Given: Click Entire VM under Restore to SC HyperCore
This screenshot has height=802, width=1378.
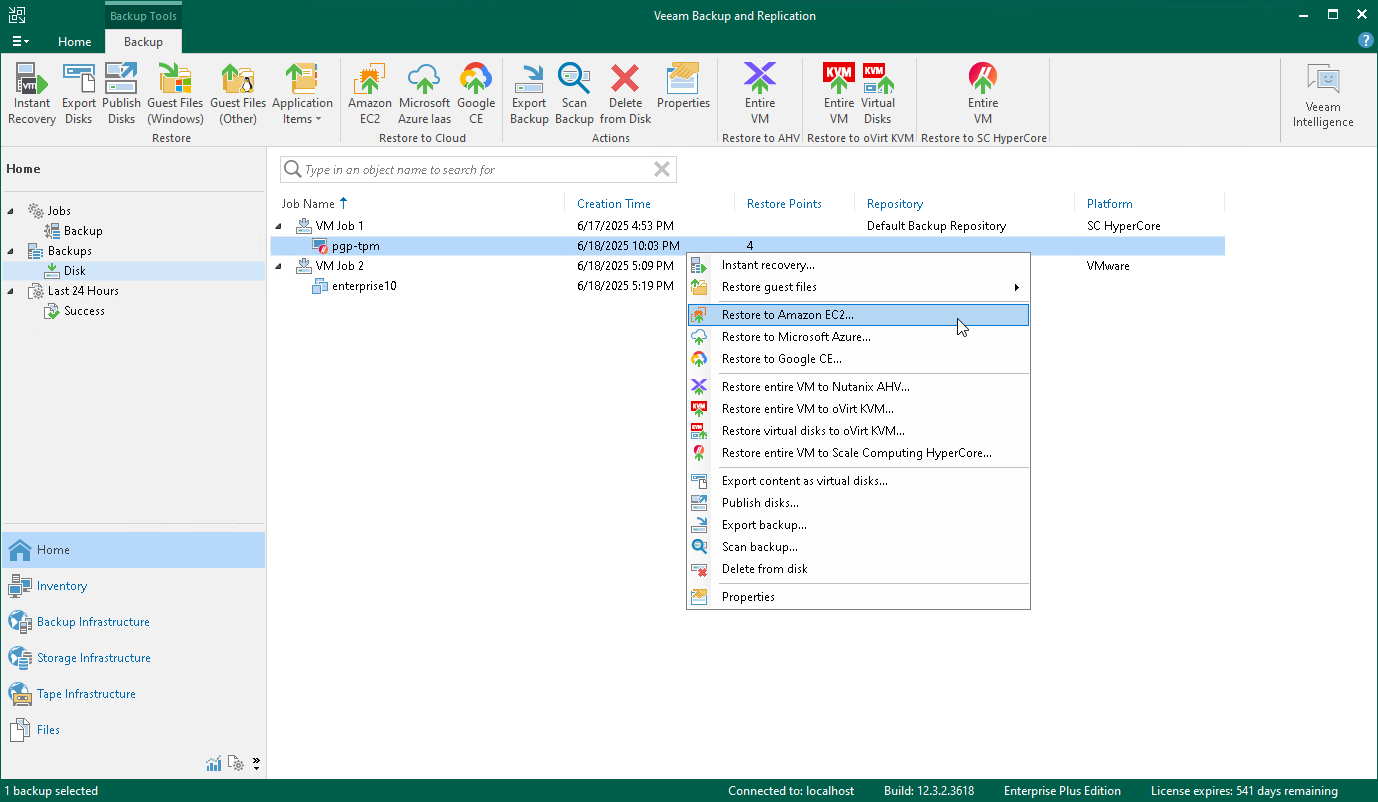Looking at the screenshot, I should [x=983, y=93].
